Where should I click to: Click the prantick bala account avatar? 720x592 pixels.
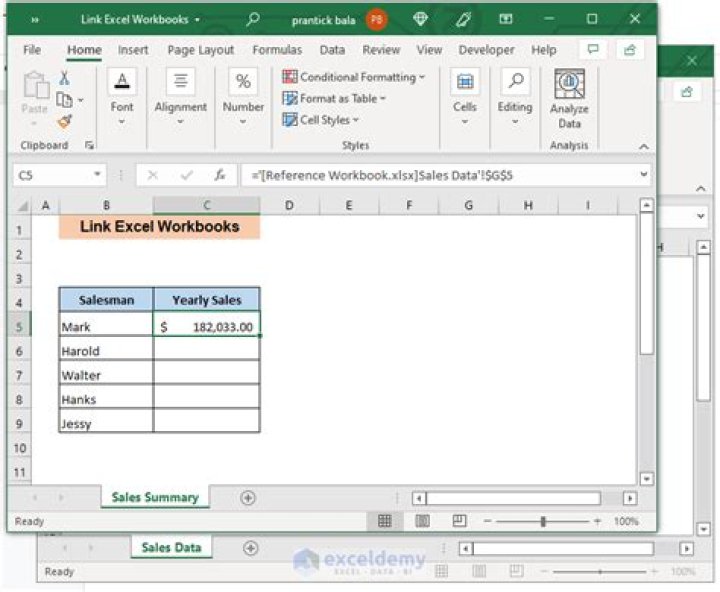(x=377, y=19)
